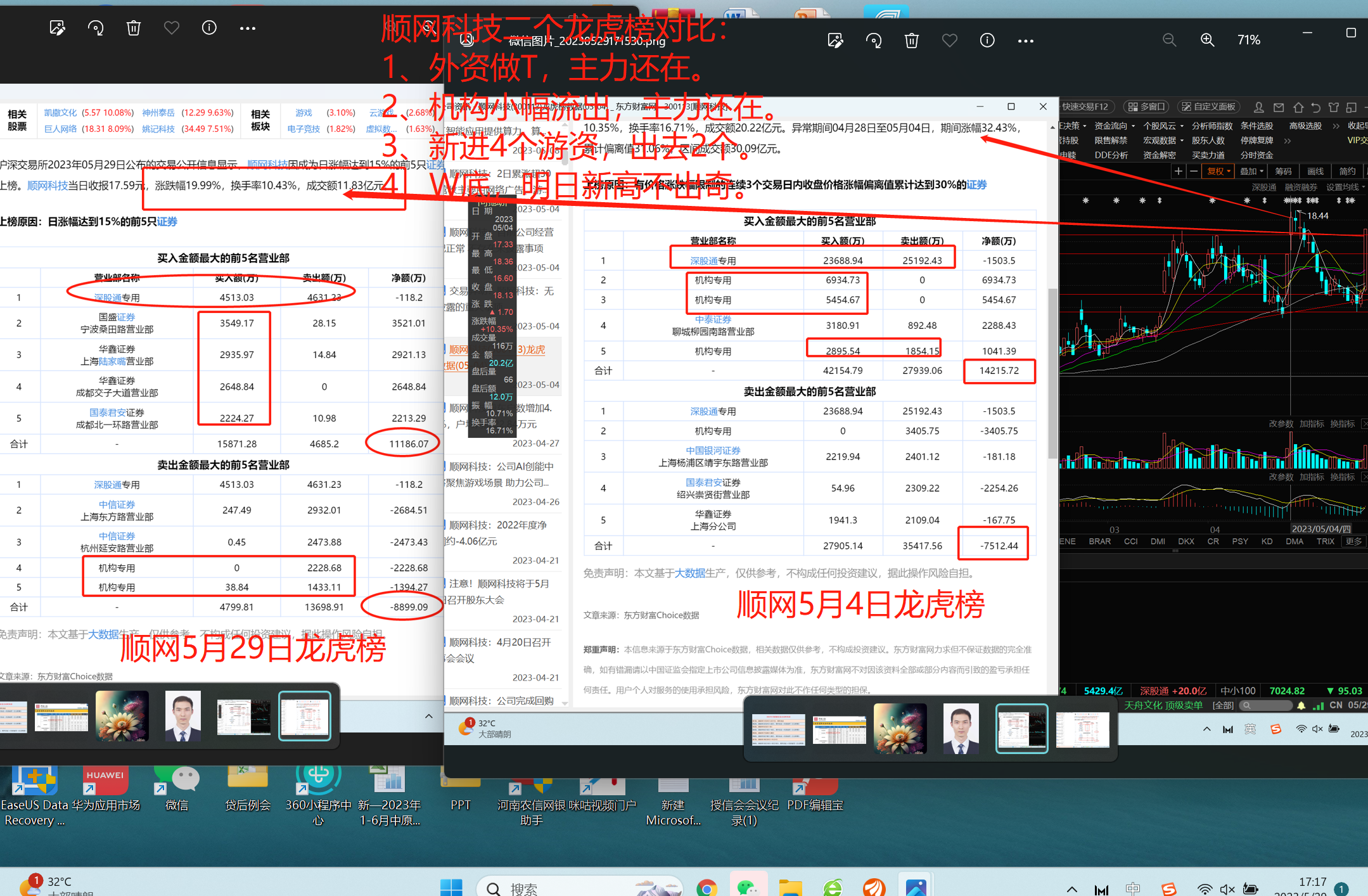
Task: Open the 复权 dropdown on chart toolbar
Action: [x=1218, y=171]
